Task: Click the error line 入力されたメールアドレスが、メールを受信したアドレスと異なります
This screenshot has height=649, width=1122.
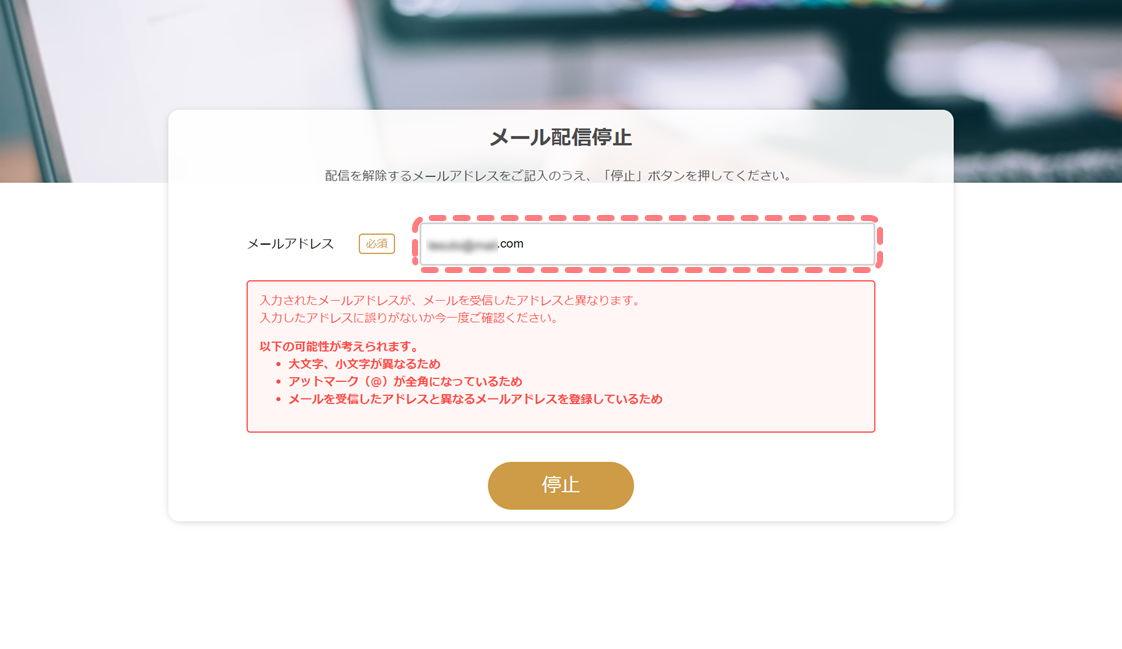Action: tap(450, 301)
